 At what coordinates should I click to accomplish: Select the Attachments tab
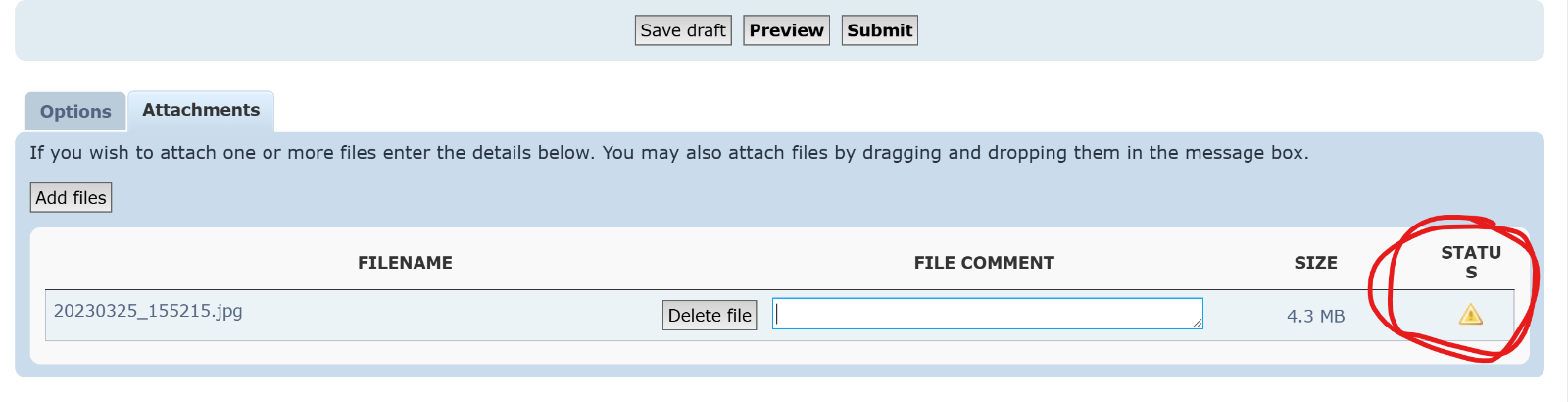pyautogui.click(x=201, y=111)
